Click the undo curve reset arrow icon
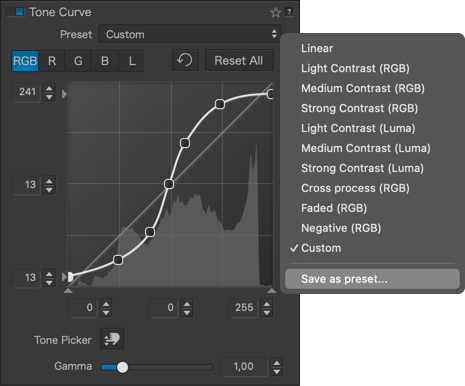Screen dimensions: 465x386 point(185,60)
